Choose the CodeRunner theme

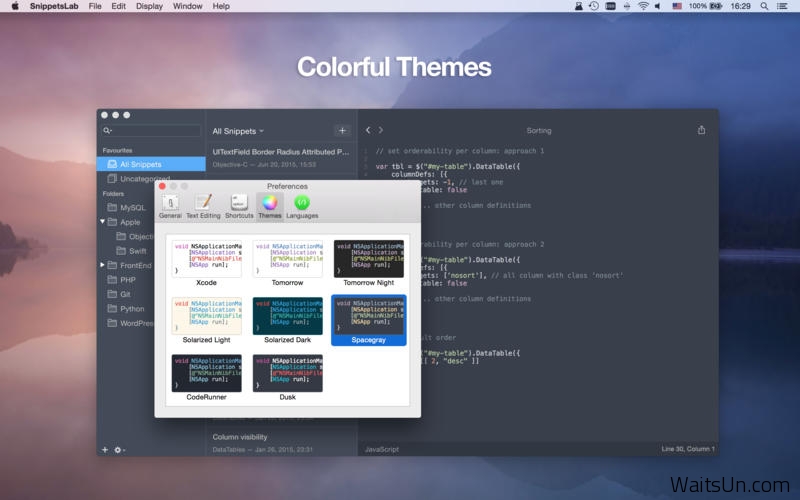pyautogui.click(x=207, y=378)
